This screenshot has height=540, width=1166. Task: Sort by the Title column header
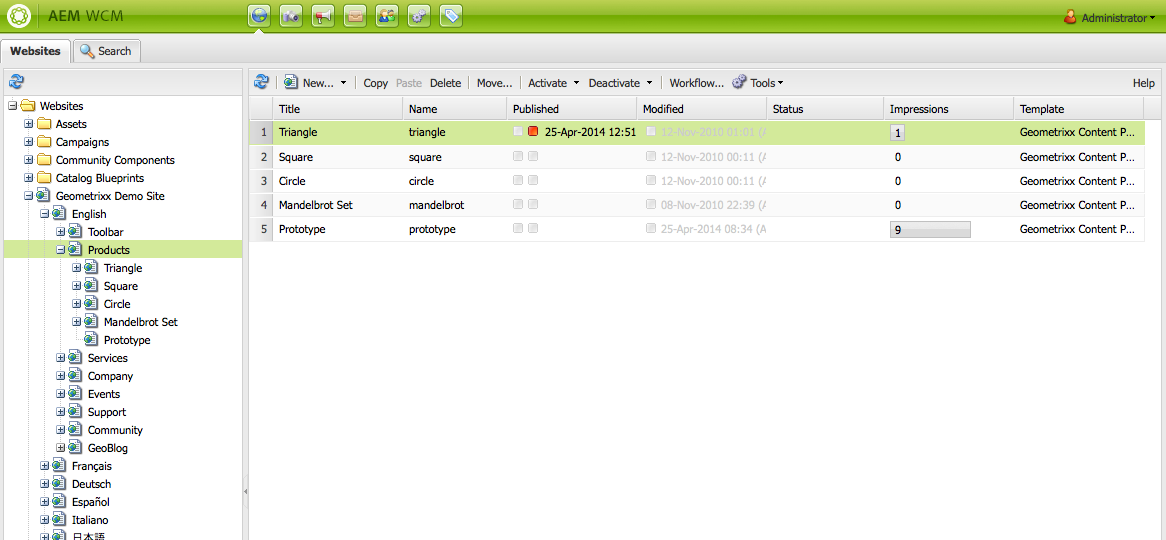[x=338, y=109]
